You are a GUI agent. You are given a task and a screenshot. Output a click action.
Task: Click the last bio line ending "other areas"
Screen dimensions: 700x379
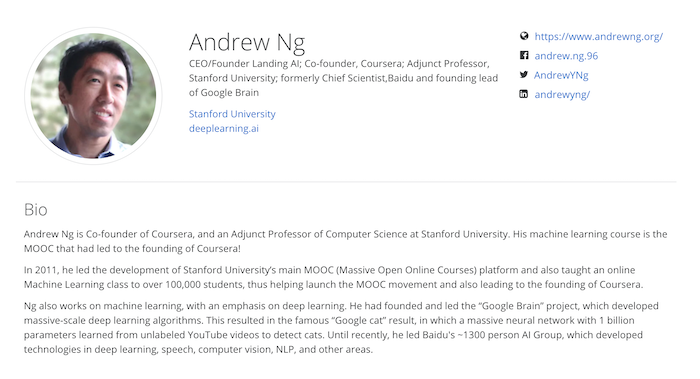pyautogui.click(x=198, y=349)
